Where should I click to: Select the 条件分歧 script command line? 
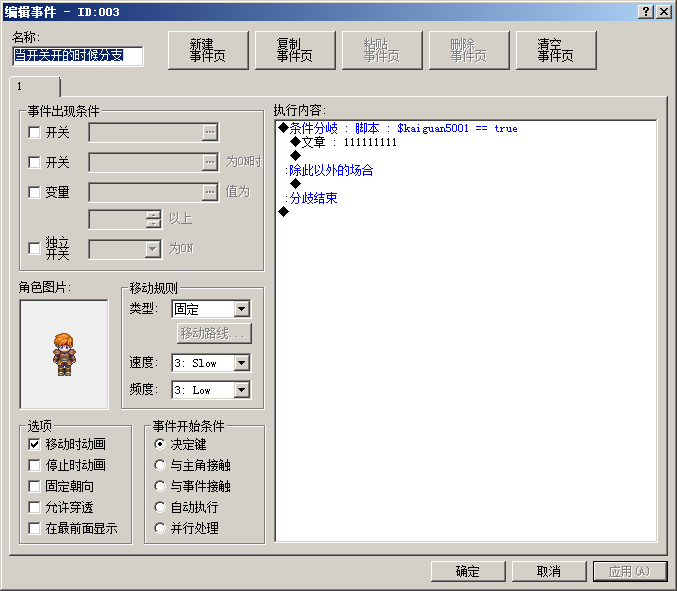tap(398, 128)
